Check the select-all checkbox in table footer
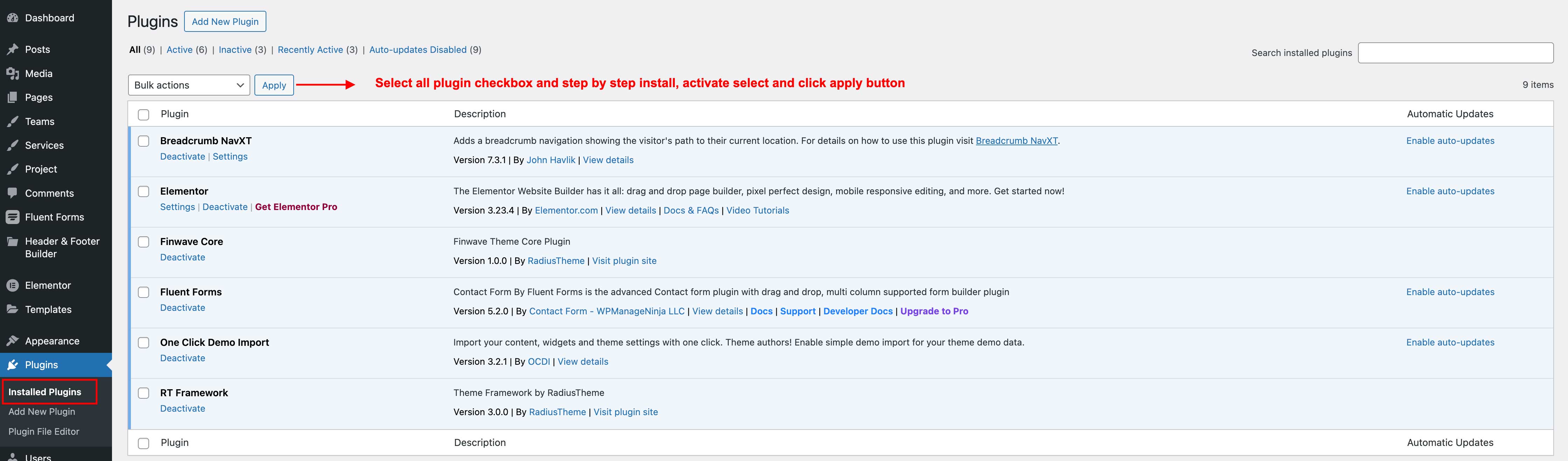Screen dimensions: 1568x461 [143, 443]
